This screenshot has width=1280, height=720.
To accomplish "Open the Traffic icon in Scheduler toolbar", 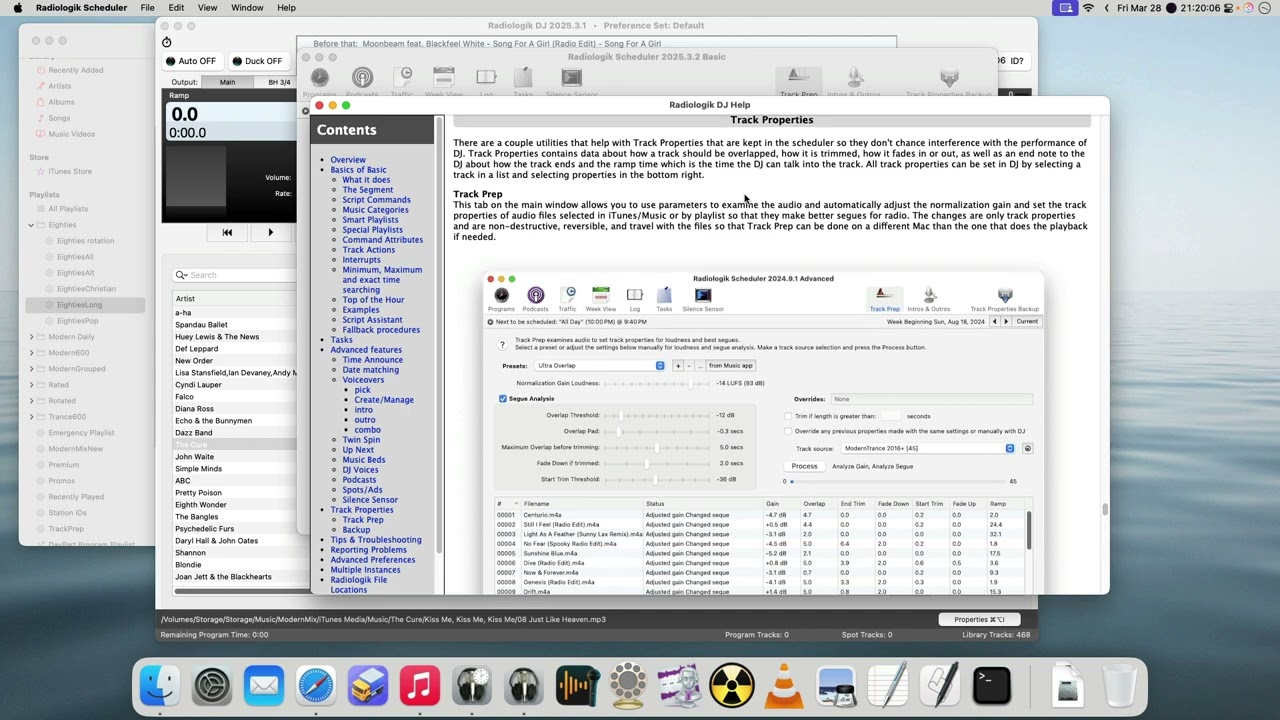I will tap(402, 82).
